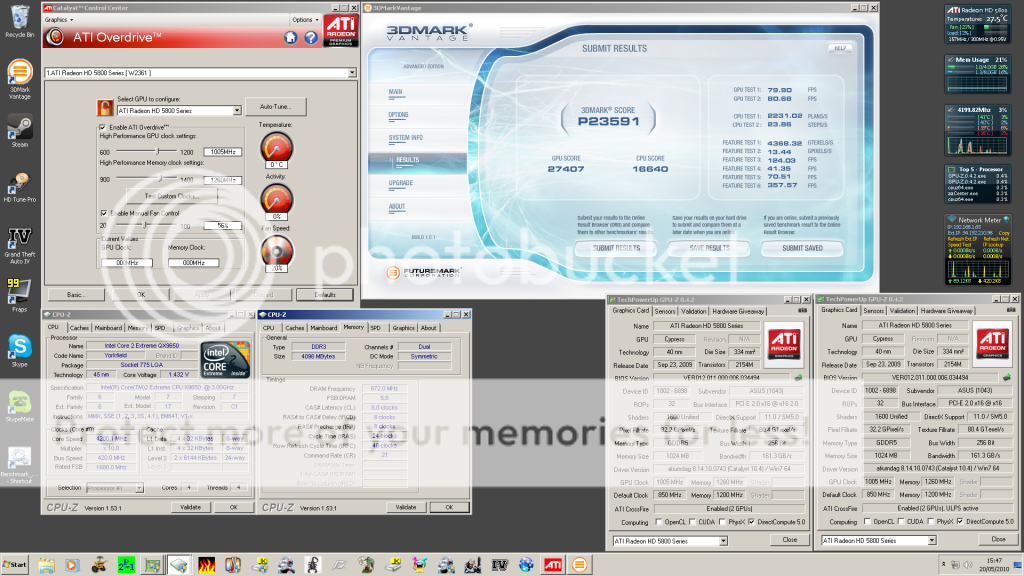
Task: Open the Upgrade section in 3DMark Vantage
Action: (400, 183)
